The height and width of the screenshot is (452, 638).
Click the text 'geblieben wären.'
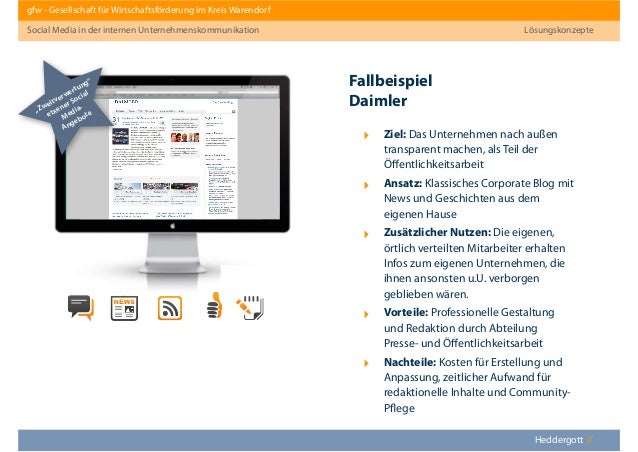[x=426, y=294]
